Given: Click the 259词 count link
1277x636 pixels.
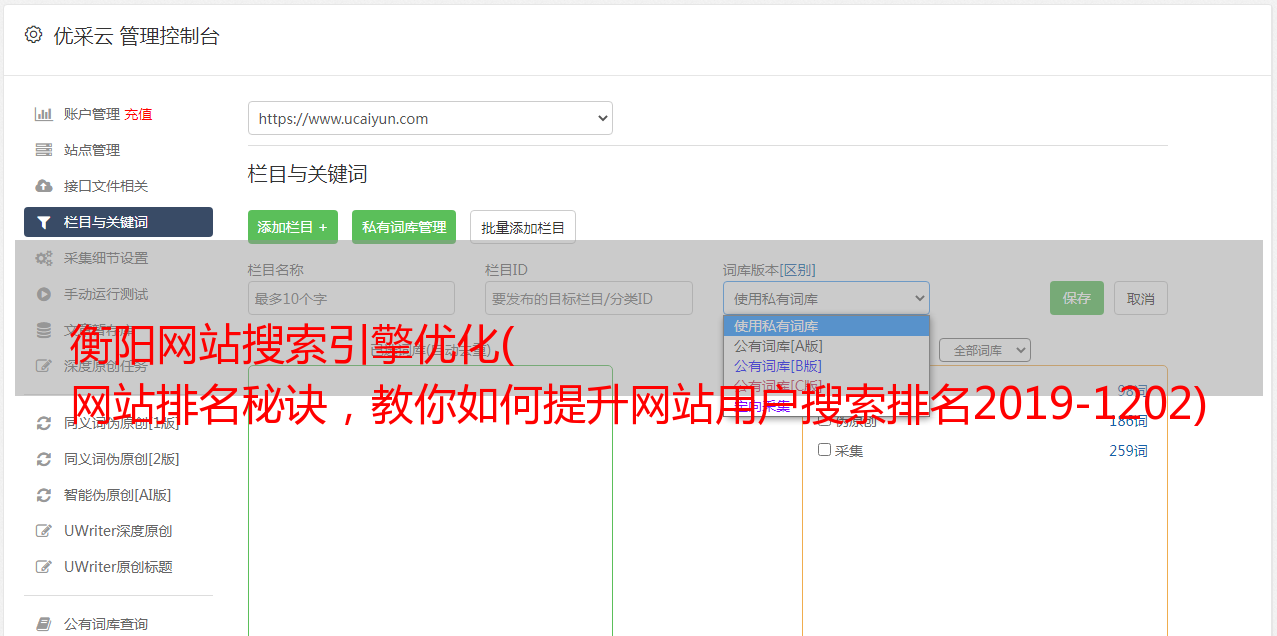Looking at the screenshot, I should point(1128,451).
